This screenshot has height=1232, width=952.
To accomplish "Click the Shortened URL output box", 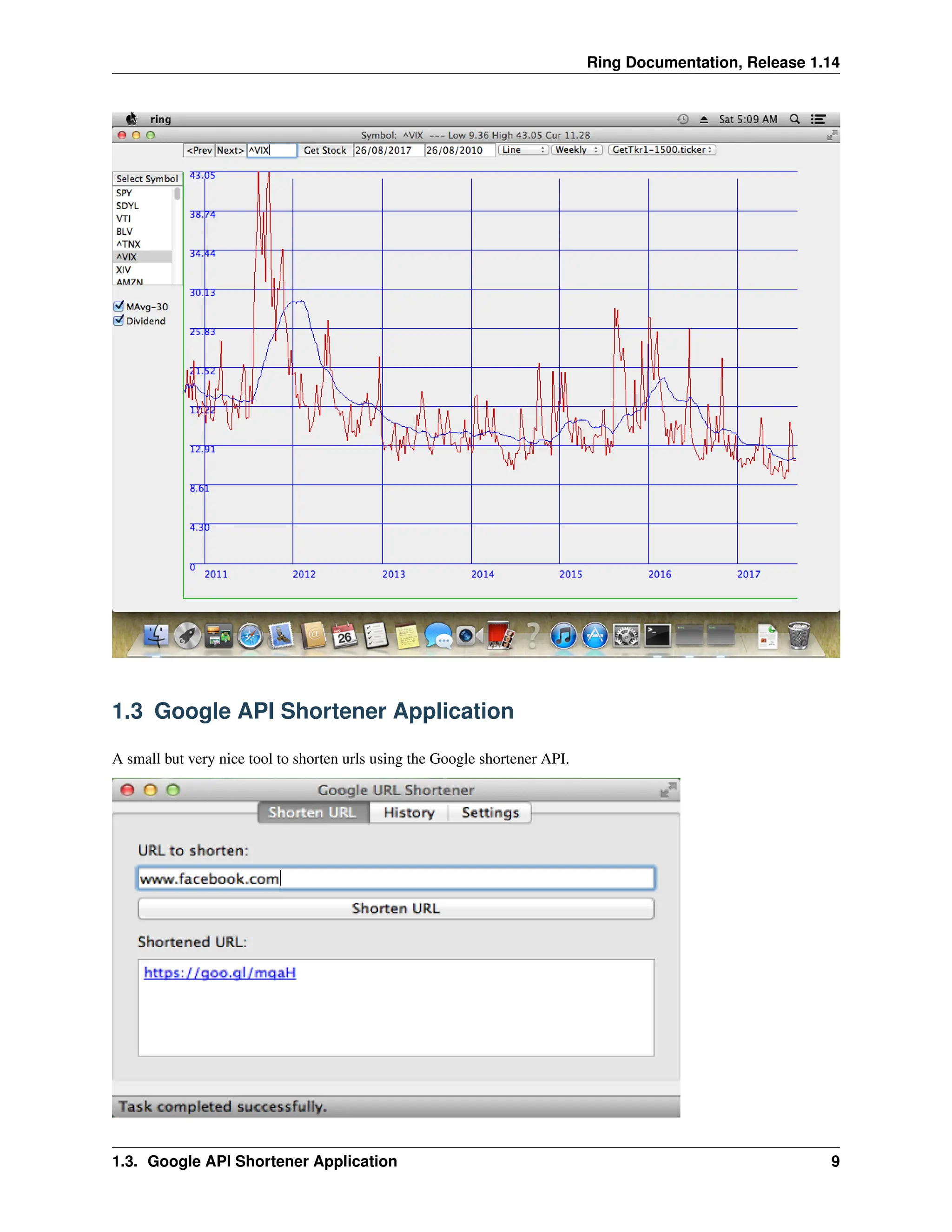I will click(396, 1007).
